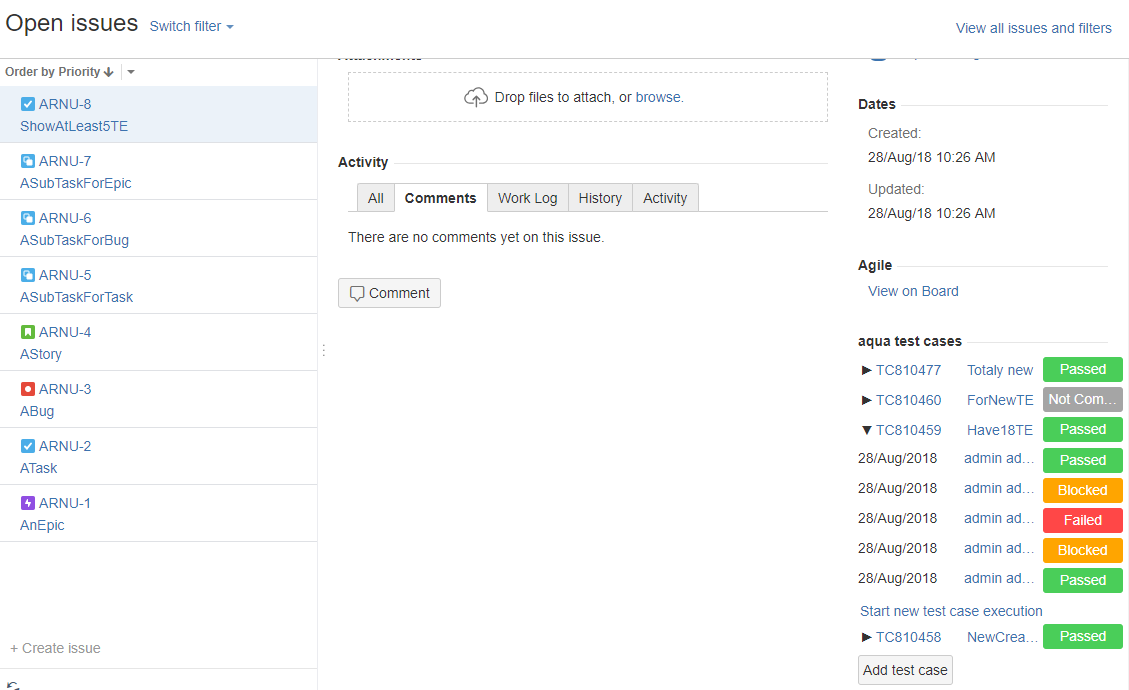Click the purple epic icon beside ARNU-1

point(28,503)
